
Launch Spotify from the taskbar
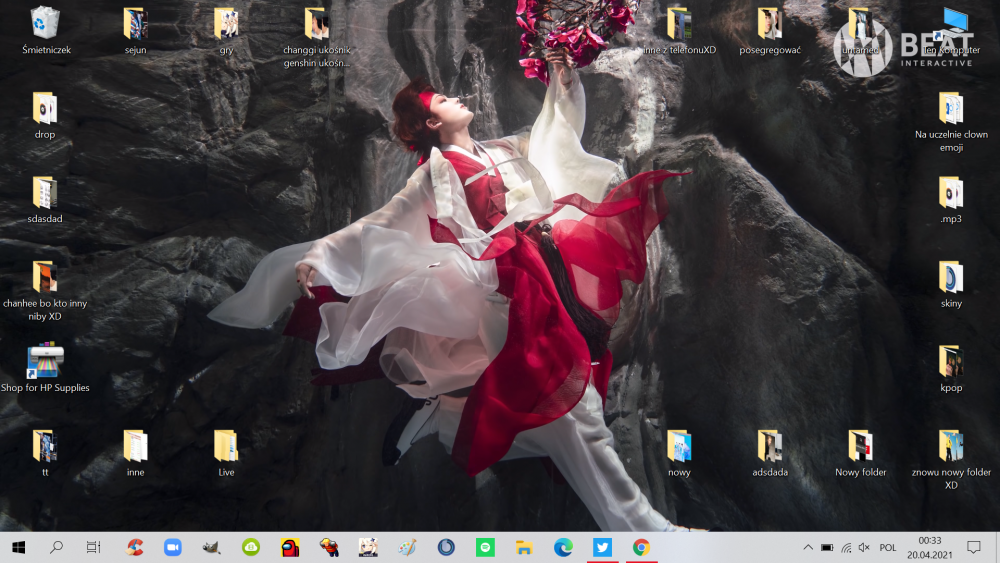tap(485, 547)
